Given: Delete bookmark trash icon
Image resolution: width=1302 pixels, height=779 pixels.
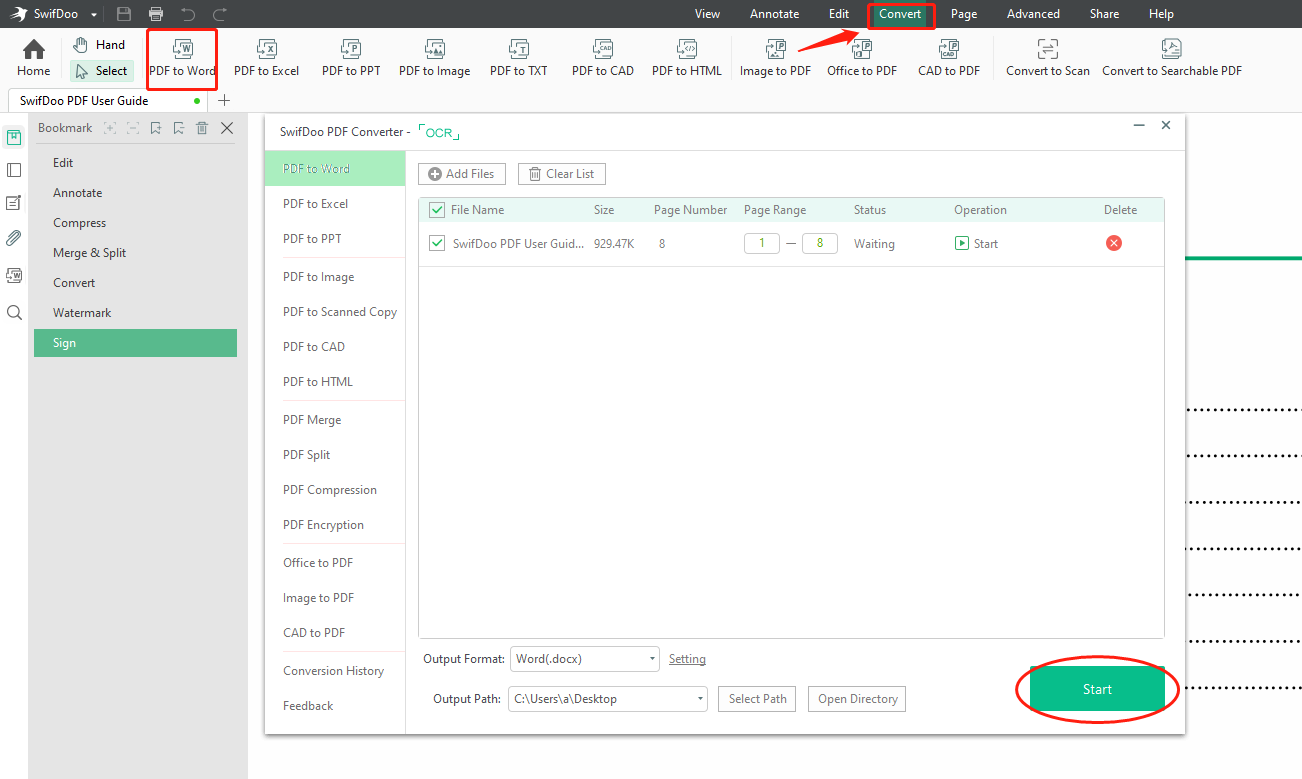Looking at the screenshot, I should 202,128.
